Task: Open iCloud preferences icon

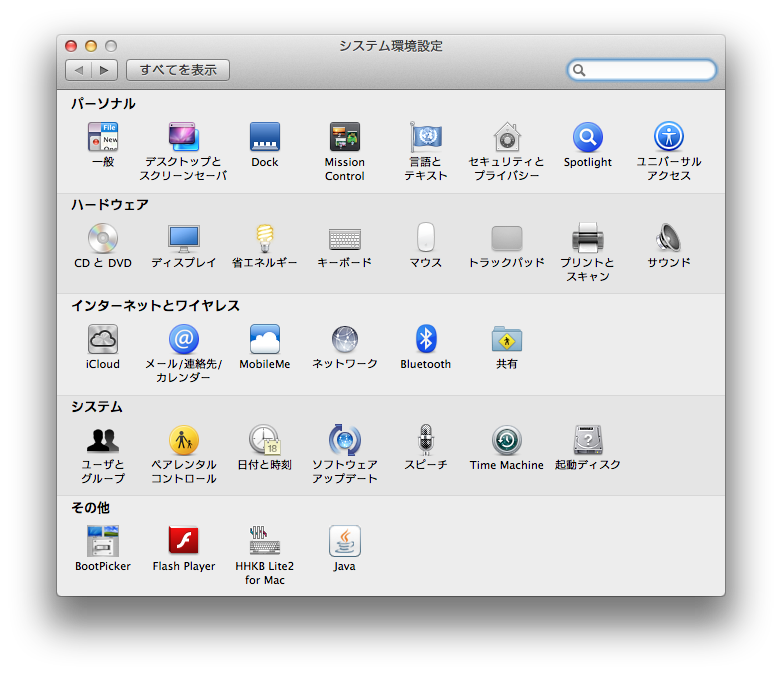Action: coord(103,339)
